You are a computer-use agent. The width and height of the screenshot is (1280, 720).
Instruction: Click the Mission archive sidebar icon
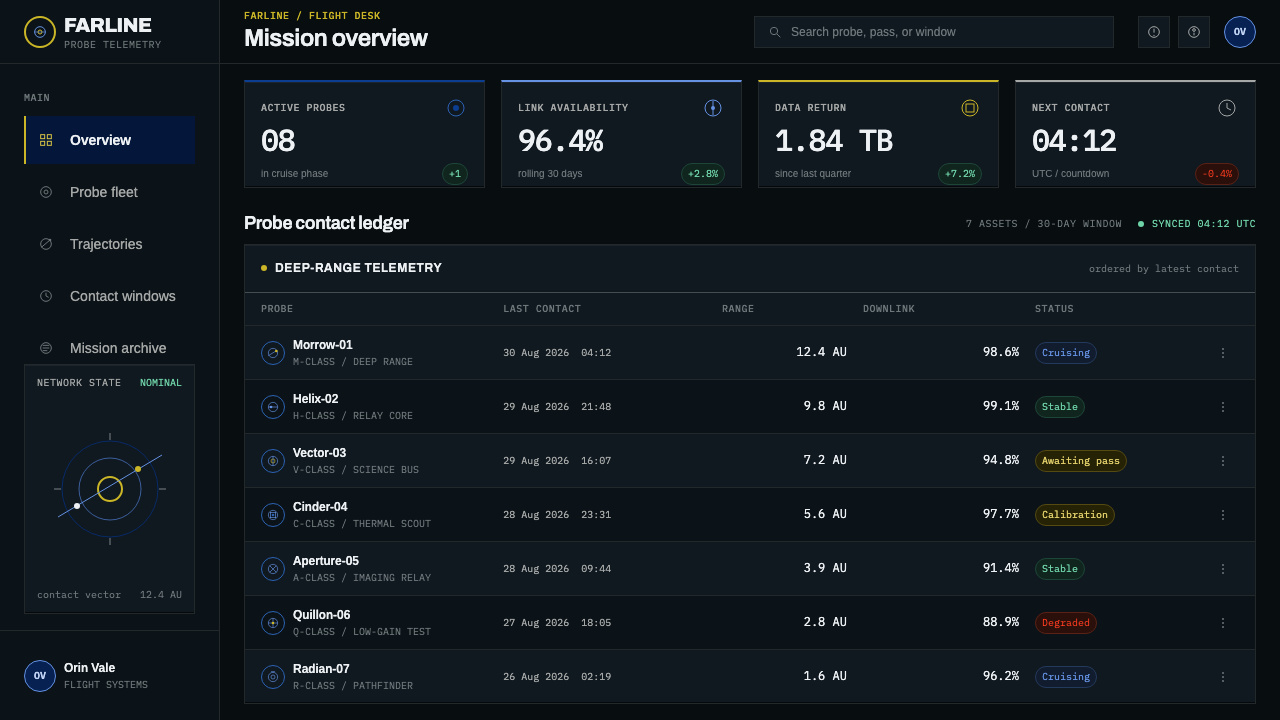pos(46,348)
